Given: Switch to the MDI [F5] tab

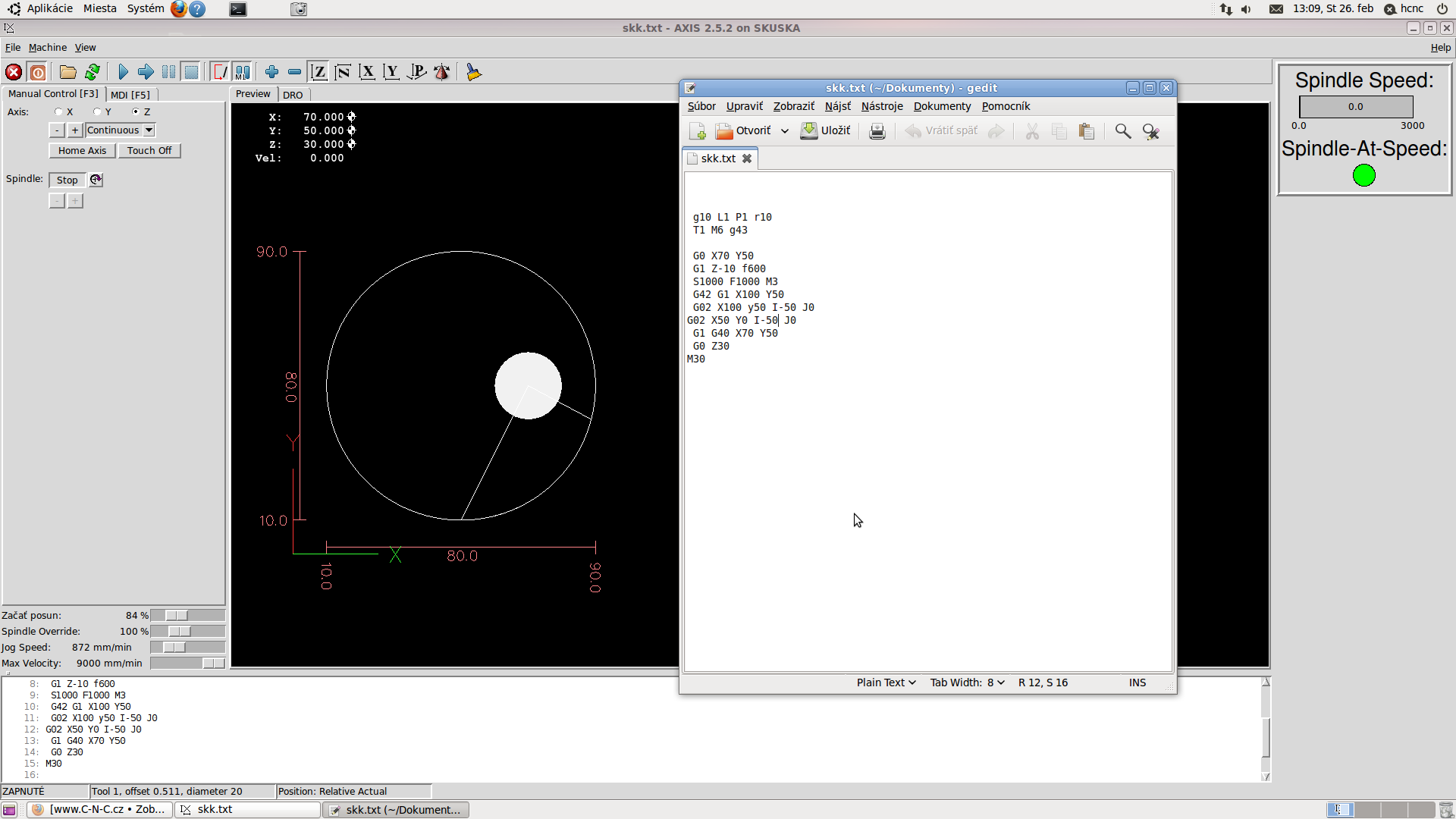Looking at the screenshot, I should click(x=130, y=95).
